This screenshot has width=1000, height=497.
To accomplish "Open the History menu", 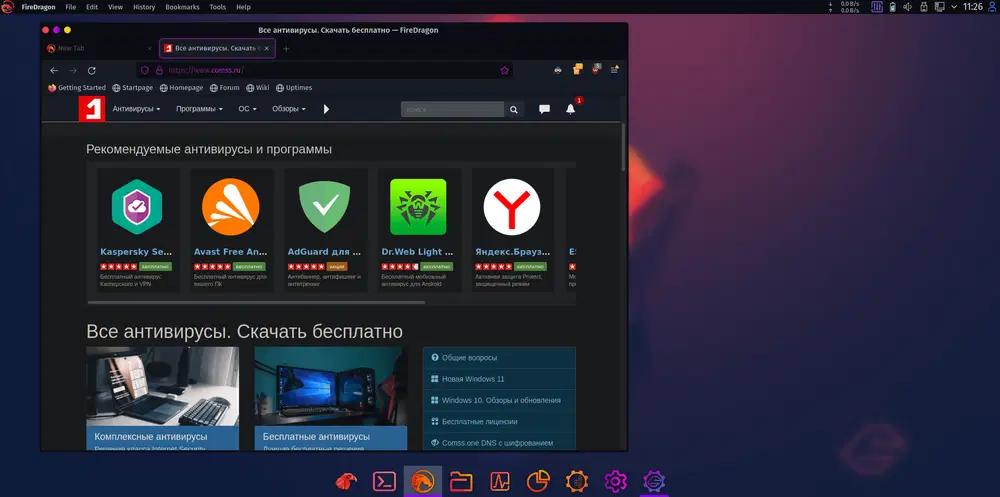I will coord(144,7).
